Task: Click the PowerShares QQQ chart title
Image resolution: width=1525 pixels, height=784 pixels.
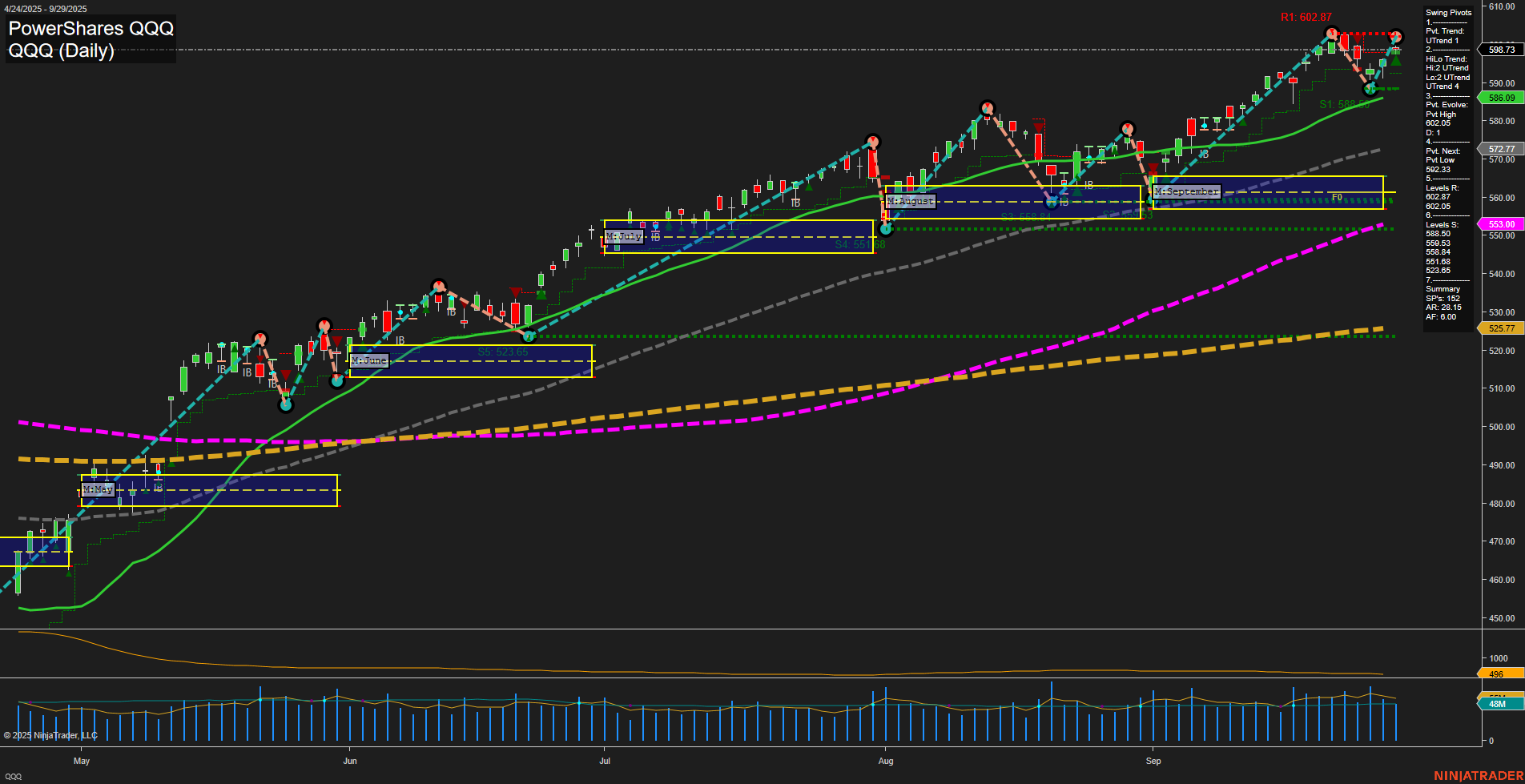Action: click(x=91, y=29)
